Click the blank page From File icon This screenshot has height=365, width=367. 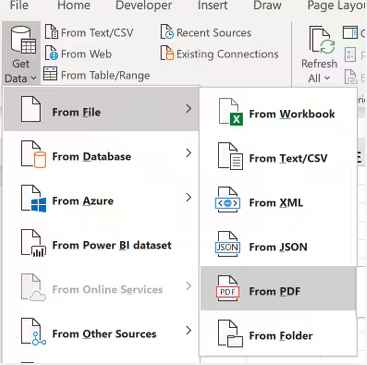pyautogui.click(x=31, y=109)
